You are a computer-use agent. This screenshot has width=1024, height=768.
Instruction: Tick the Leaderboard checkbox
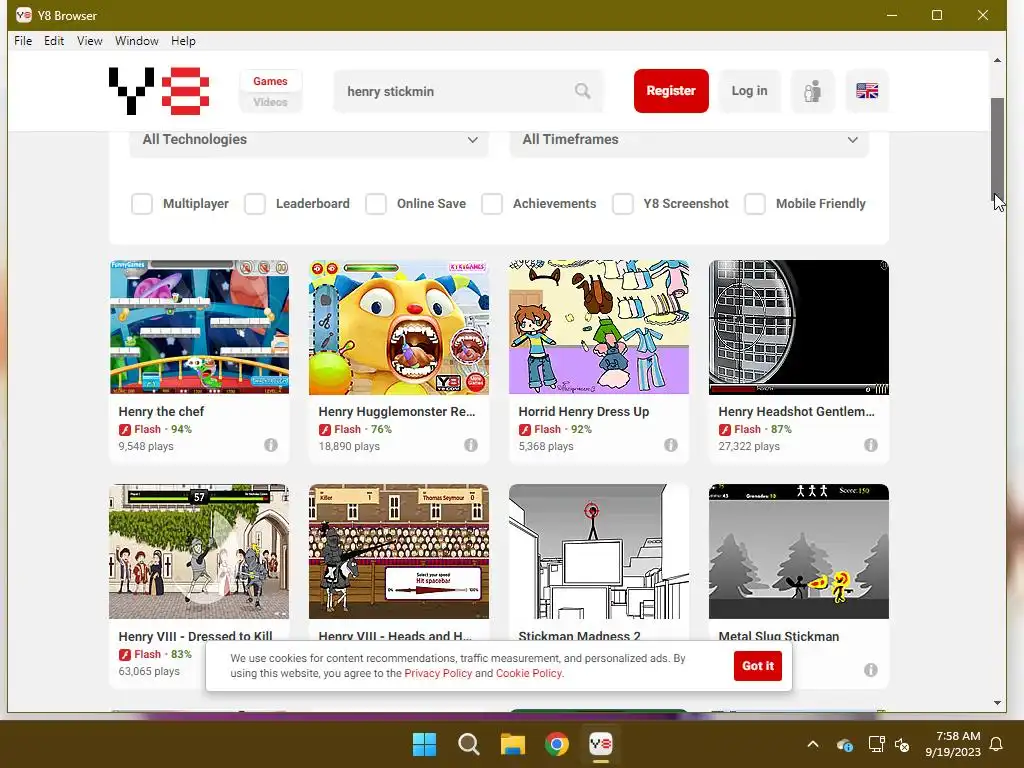coord(255,204)
